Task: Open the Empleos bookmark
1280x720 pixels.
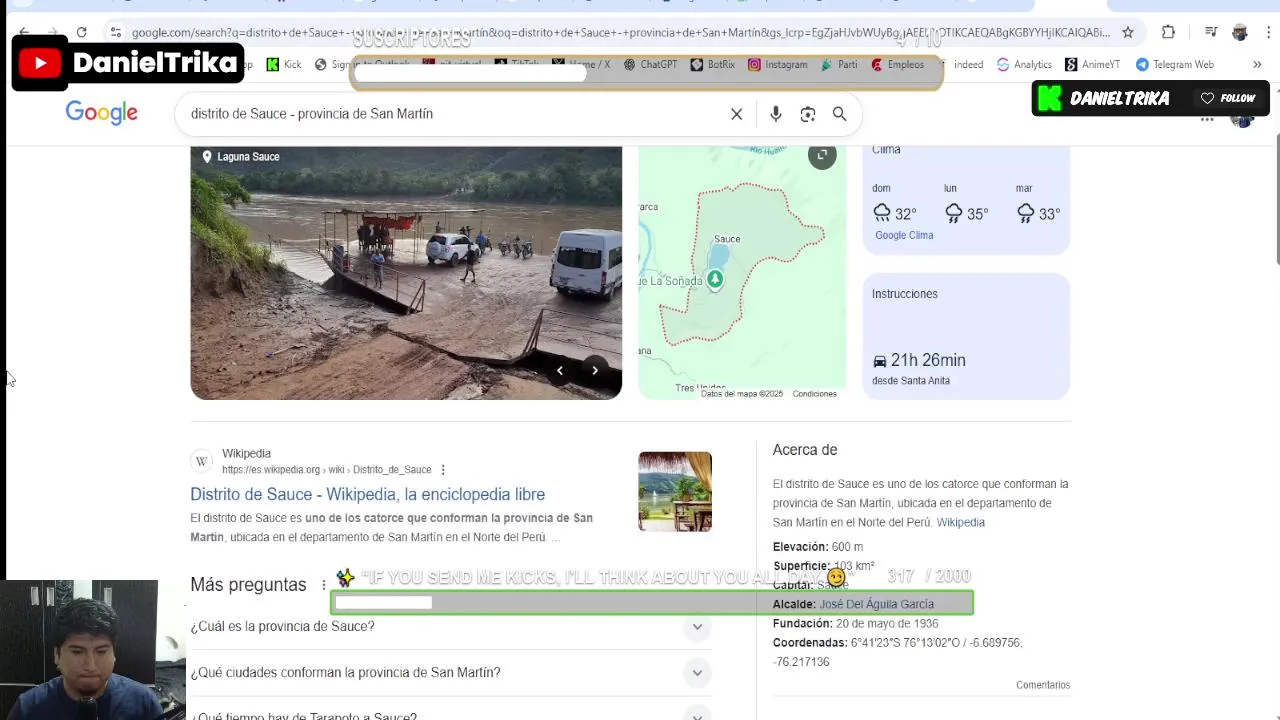Action: (897, 64)
